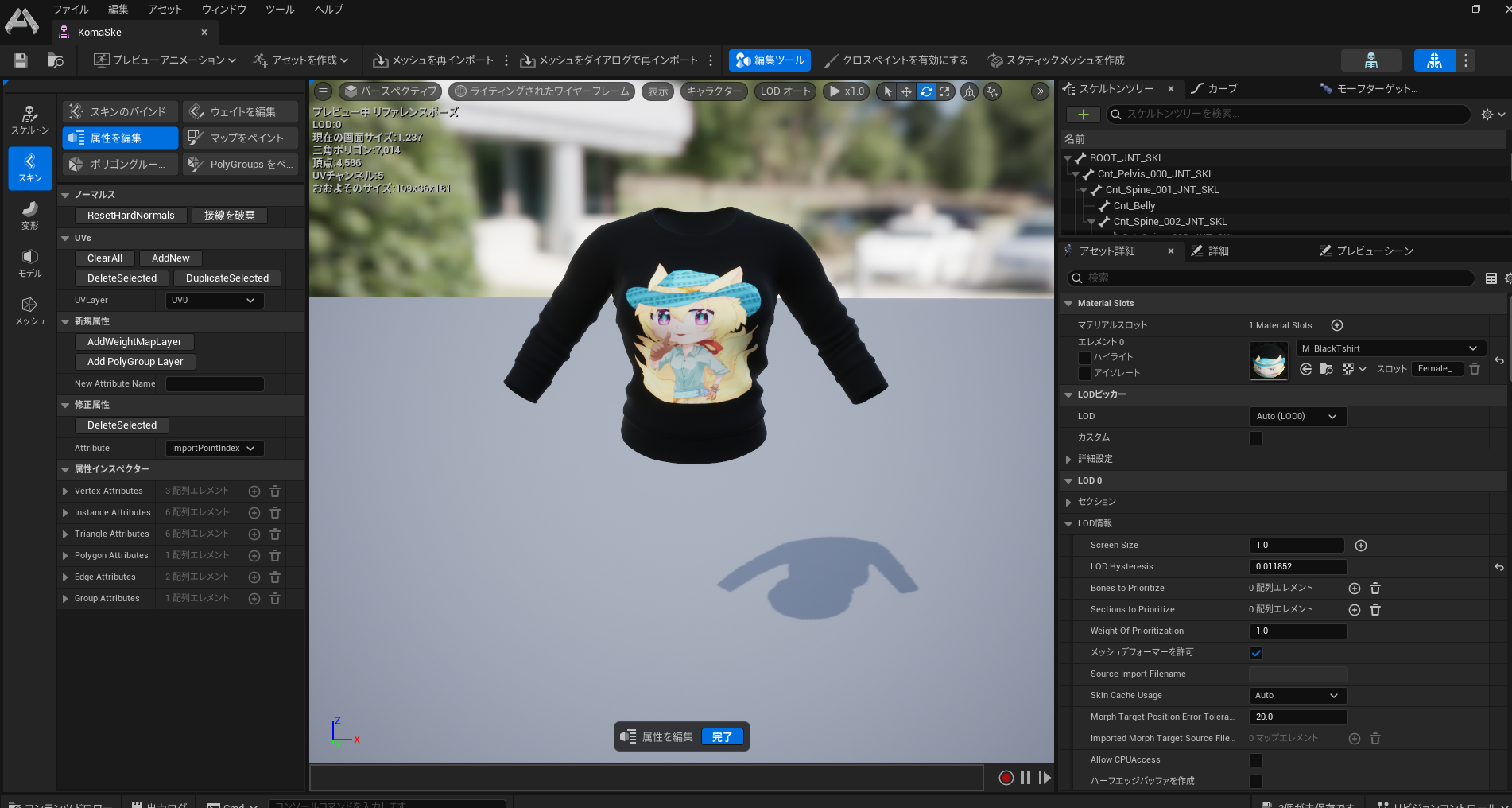Delete Vertex Attributes array with trash icon

[x=275, y=491]
